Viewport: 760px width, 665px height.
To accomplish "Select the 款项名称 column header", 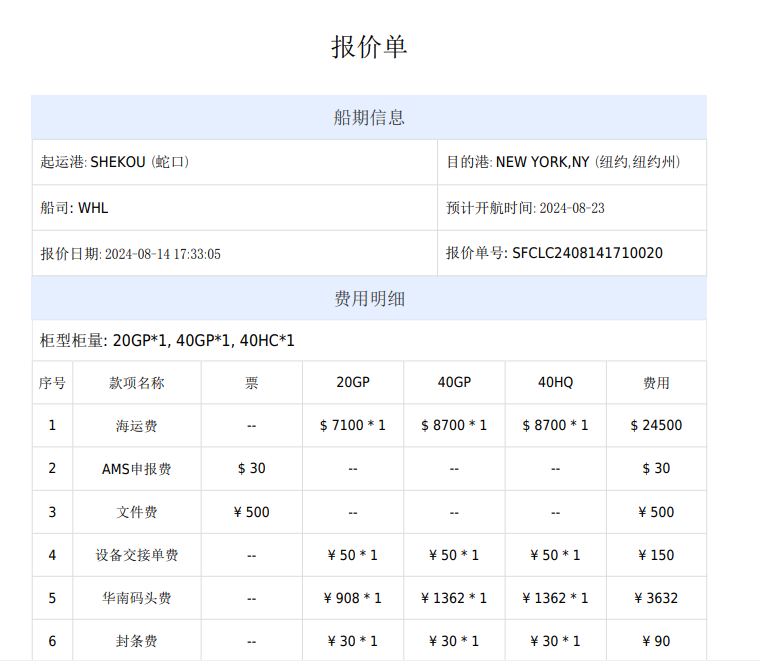I will (137, 383).
